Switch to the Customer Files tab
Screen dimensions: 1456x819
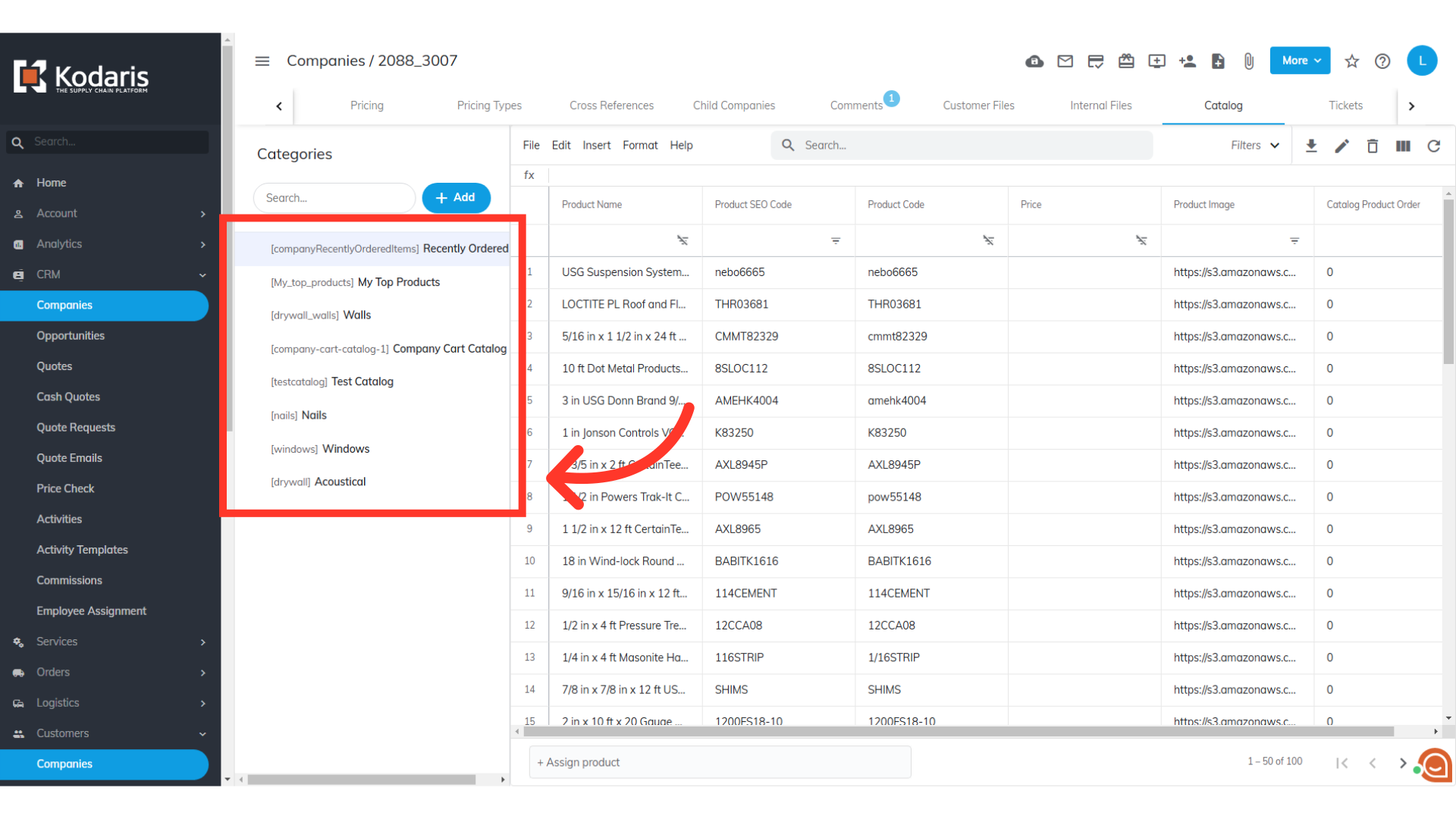pos(978,105)
